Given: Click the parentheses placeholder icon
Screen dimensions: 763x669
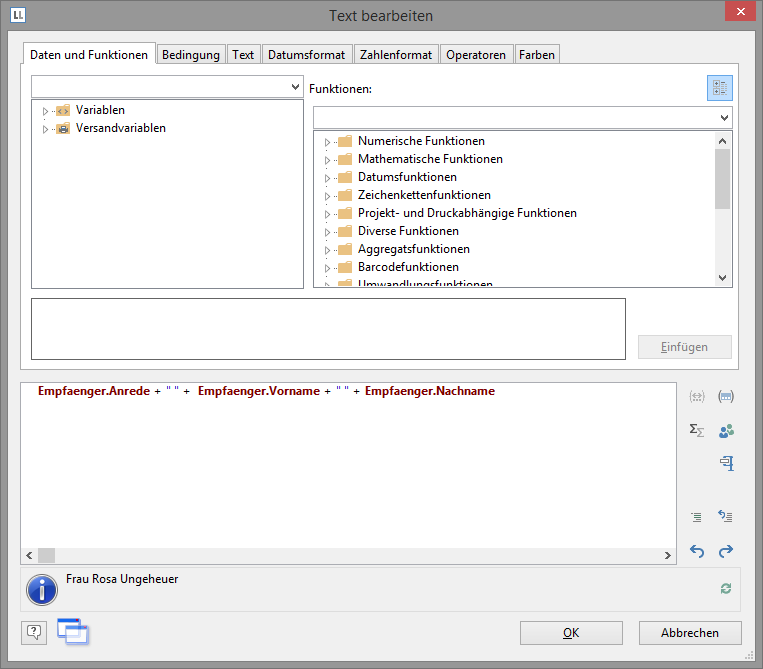Looking at the screenshot, I should click(x=726, y=397).
